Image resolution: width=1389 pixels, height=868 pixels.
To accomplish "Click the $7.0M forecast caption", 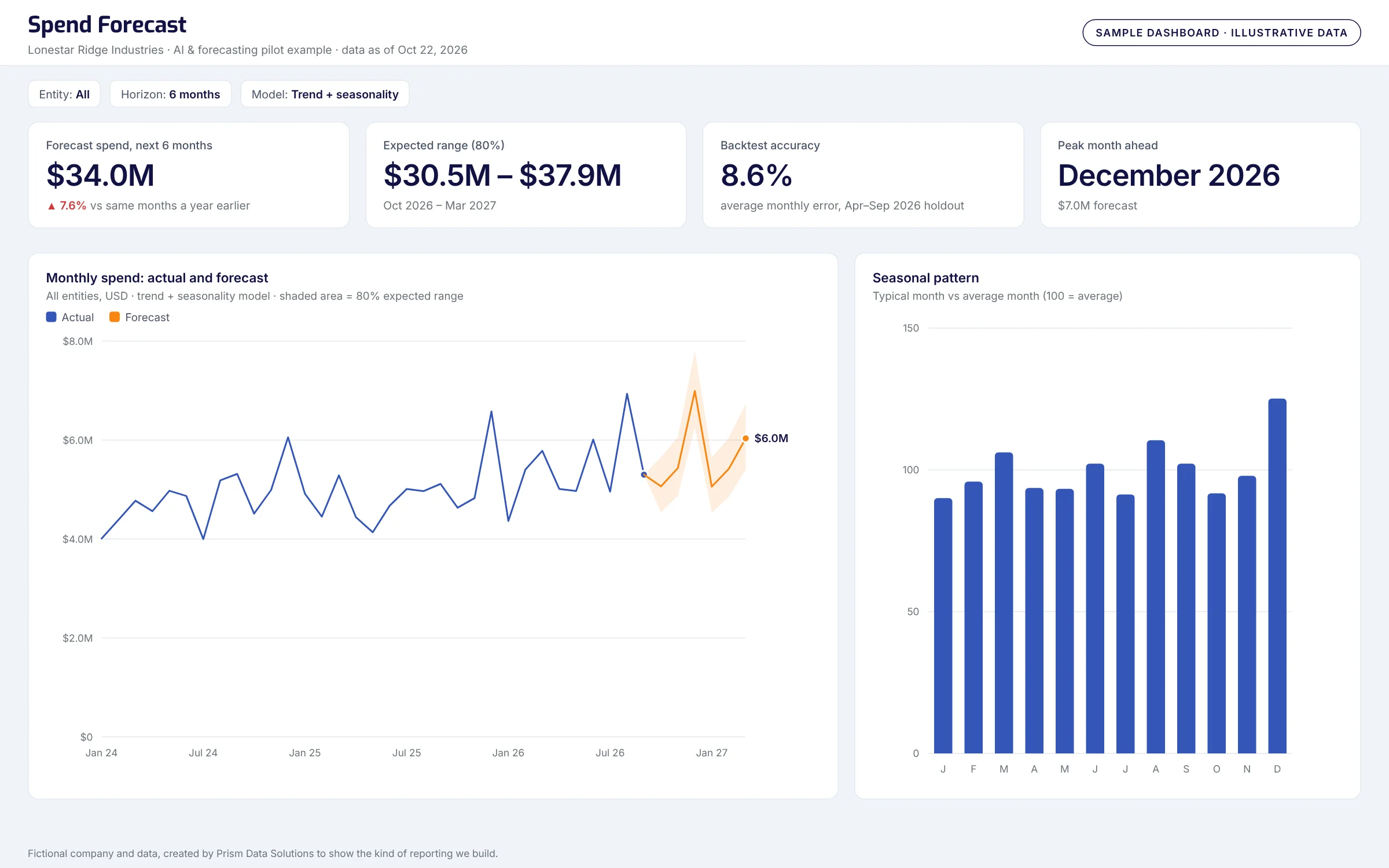I will [1097, 205].
